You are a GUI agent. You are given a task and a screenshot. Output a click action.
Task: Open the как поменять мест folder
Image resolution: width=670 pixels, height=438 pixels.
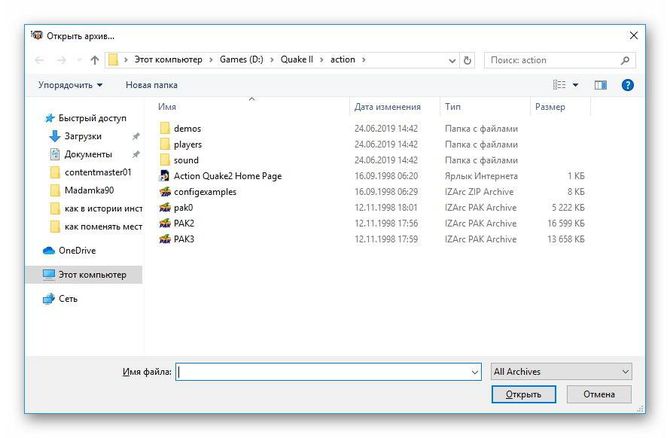[103, 226]
